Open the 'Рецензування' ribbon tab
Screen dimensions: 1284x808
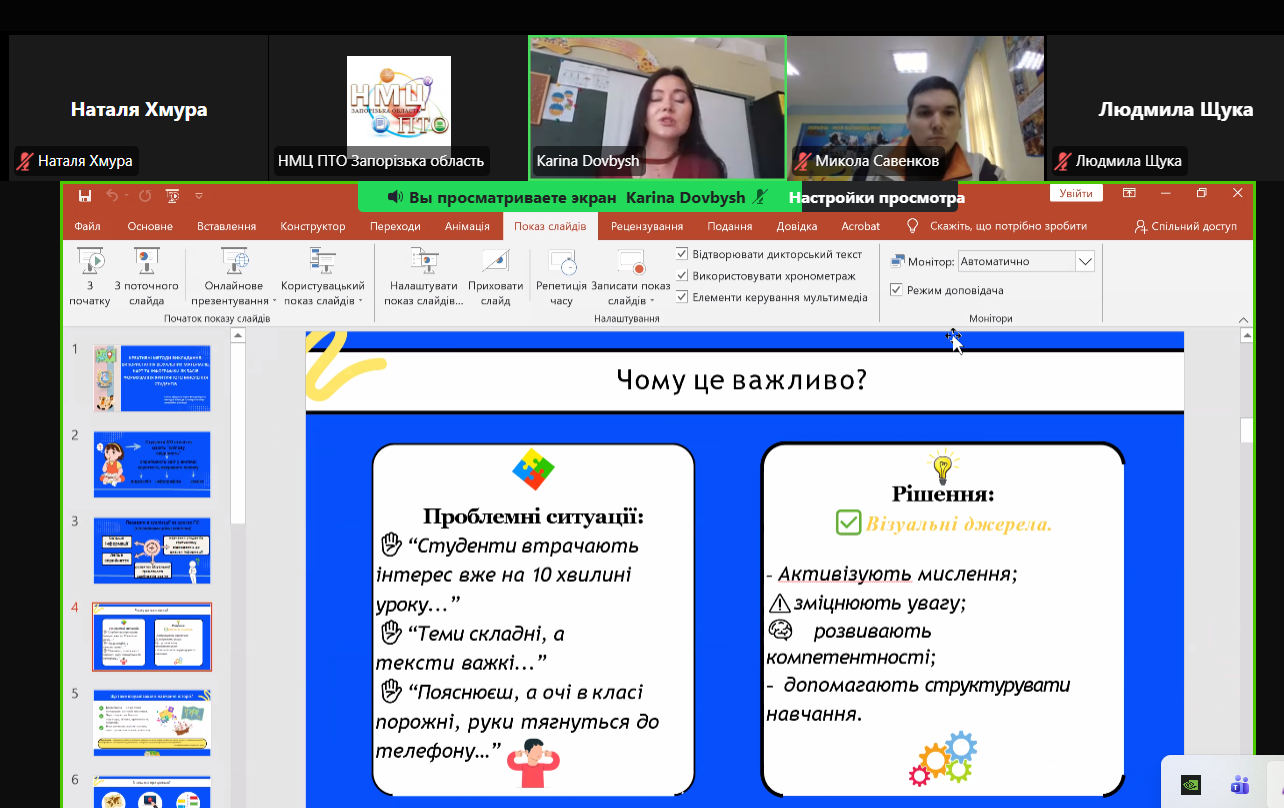pos(646,226)
